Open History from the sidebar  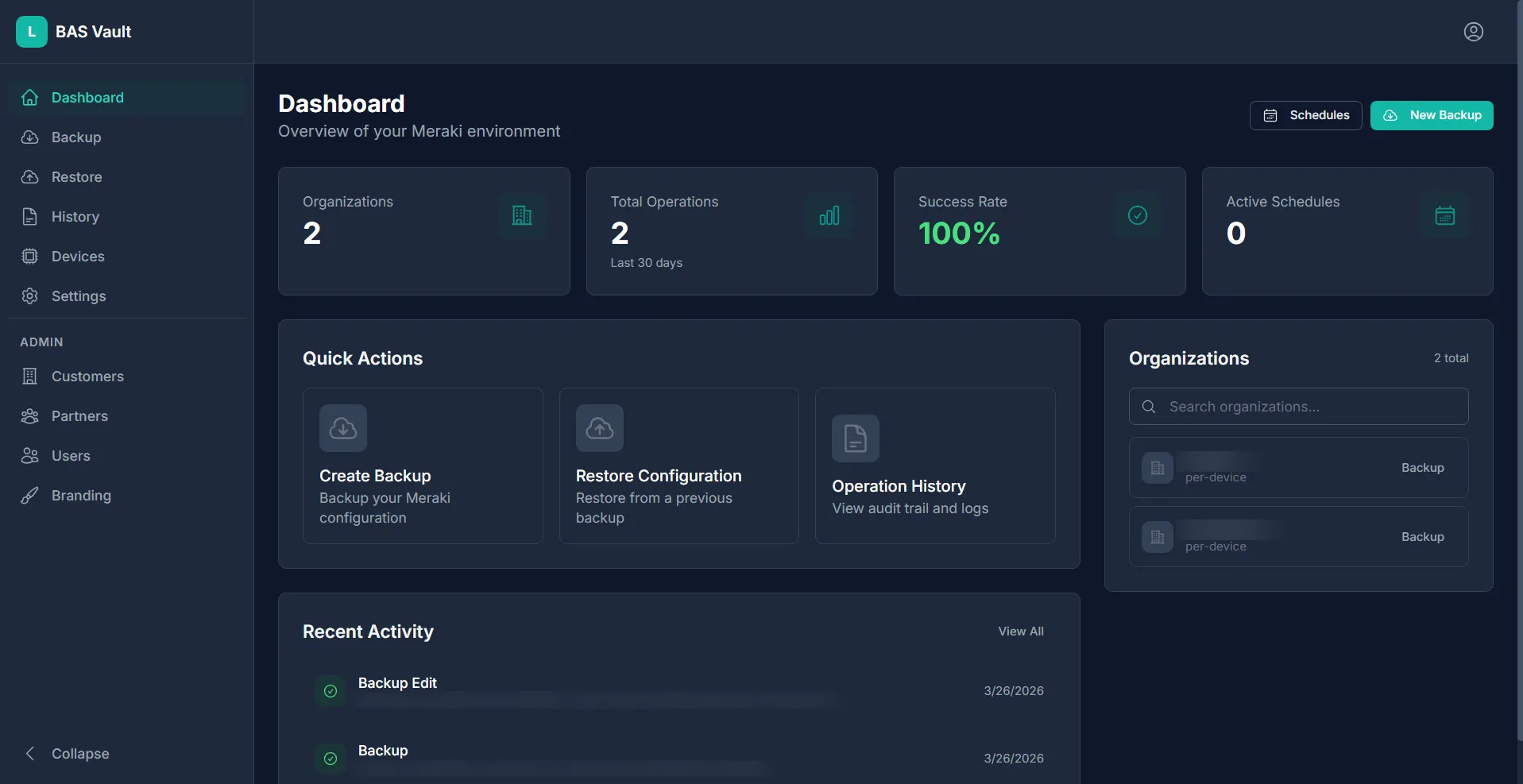[x=127, y=217]
